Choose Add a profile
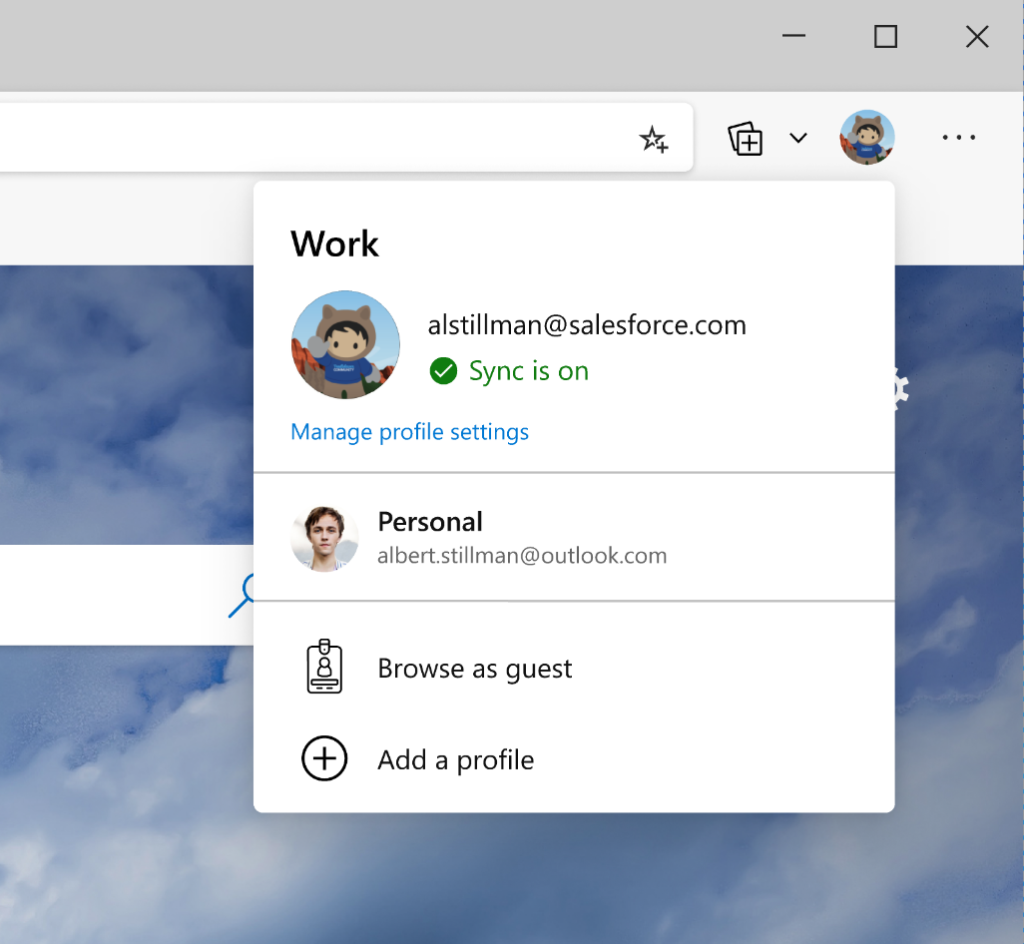The image size is (1024, 944). [x=574, y=759]
